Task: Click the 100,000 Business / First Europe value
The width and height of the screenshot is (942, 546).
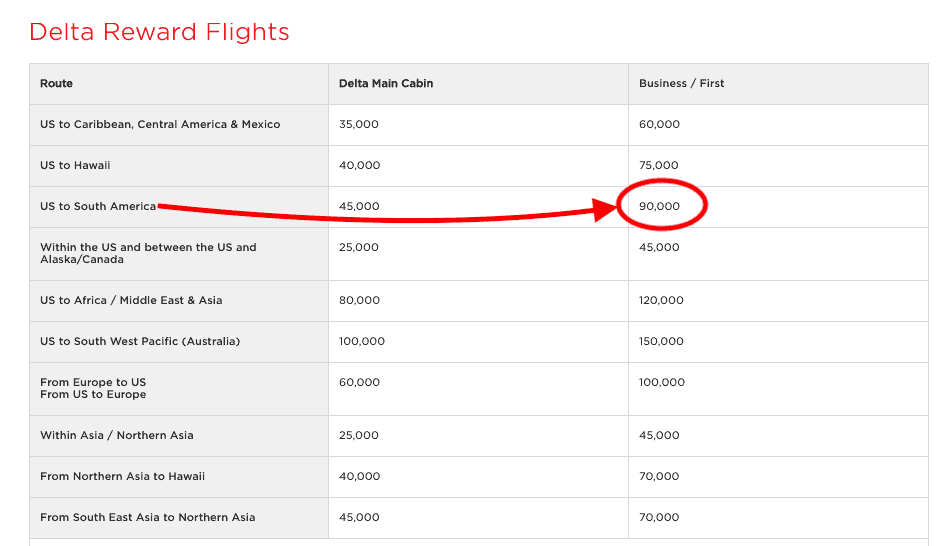Action: (662, 382)
